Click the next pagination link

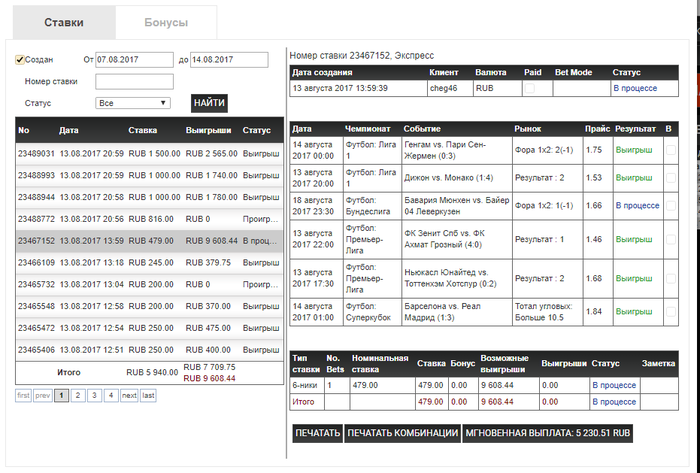click(x=129, y=395)
